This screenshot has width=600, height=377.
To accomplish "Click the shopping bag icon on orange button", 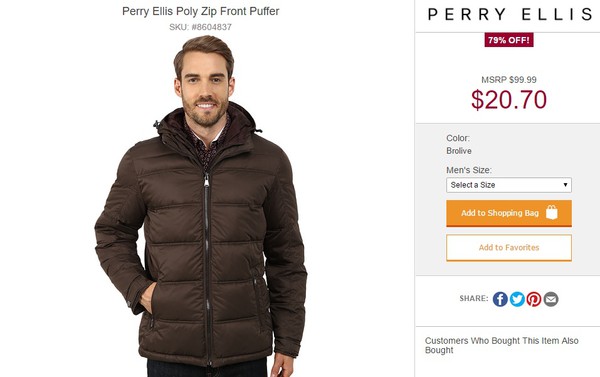I will (x=551, y=212).
